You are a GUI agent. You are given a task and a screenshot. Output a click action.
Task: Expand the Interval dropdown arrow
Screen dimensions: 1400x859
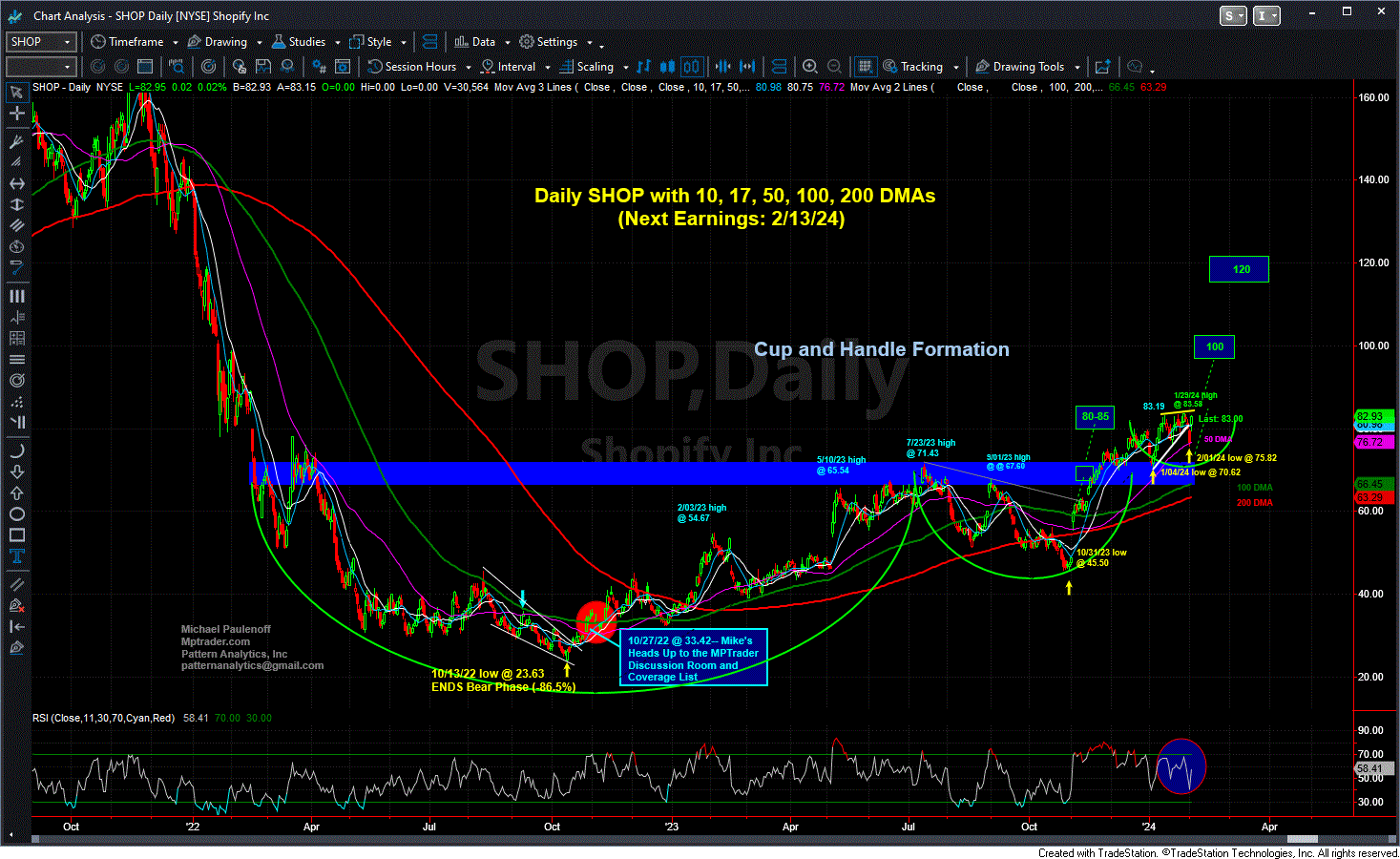click(548, 68)
